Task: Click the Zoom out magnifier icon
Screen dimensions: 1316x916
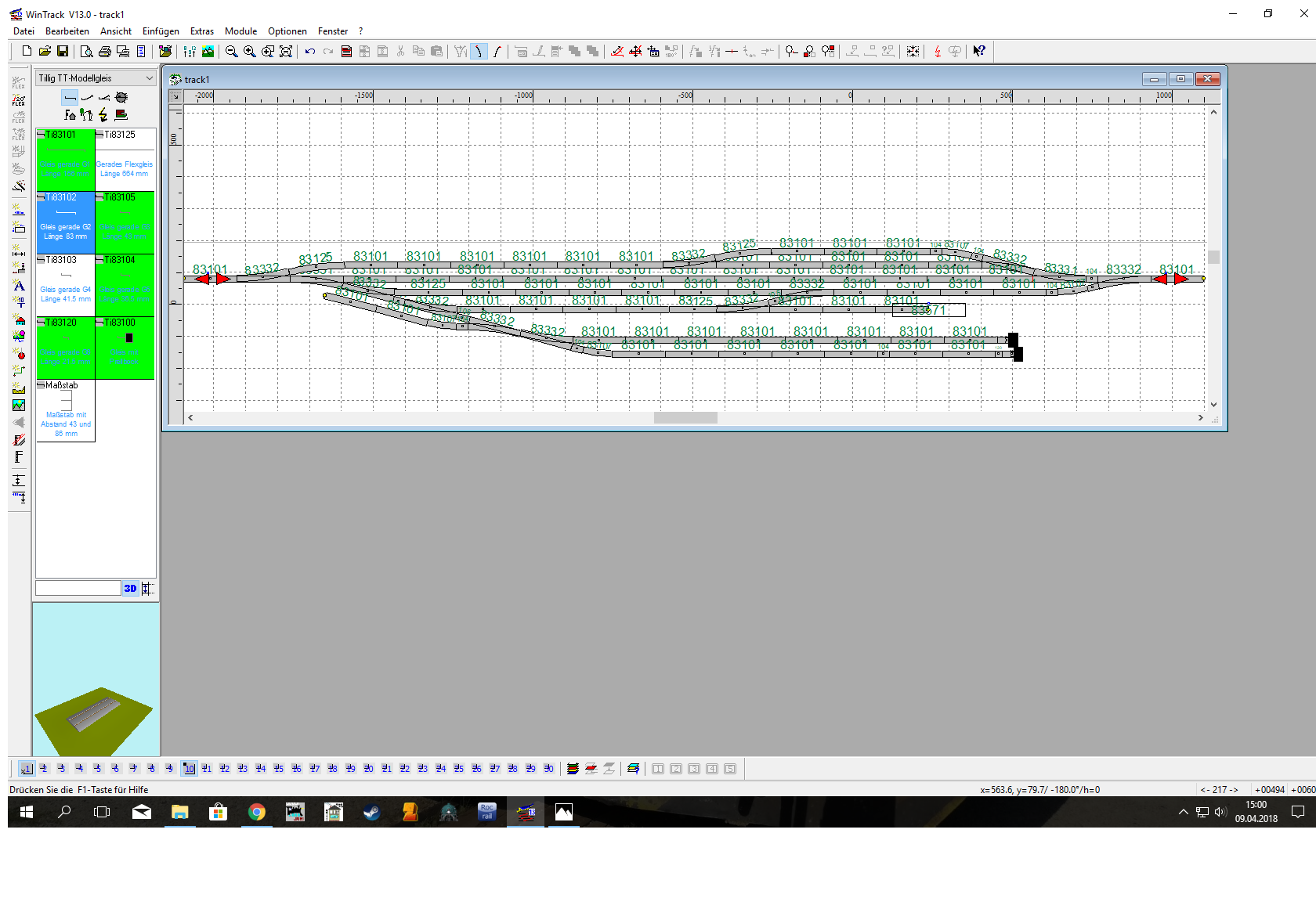Action: [x=232, y=52]
